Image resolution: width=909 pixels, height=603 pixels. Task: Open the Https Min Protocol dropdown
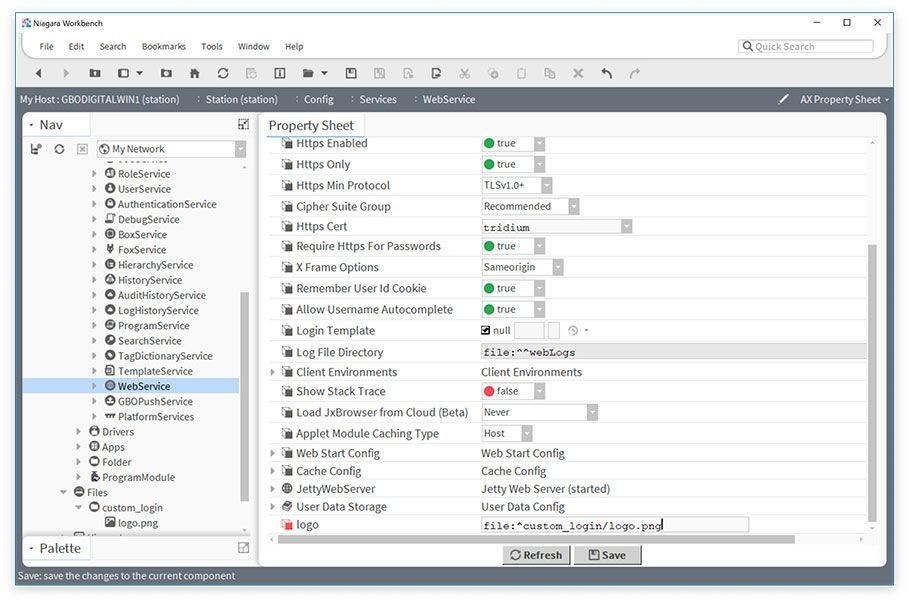coord(546,186)
